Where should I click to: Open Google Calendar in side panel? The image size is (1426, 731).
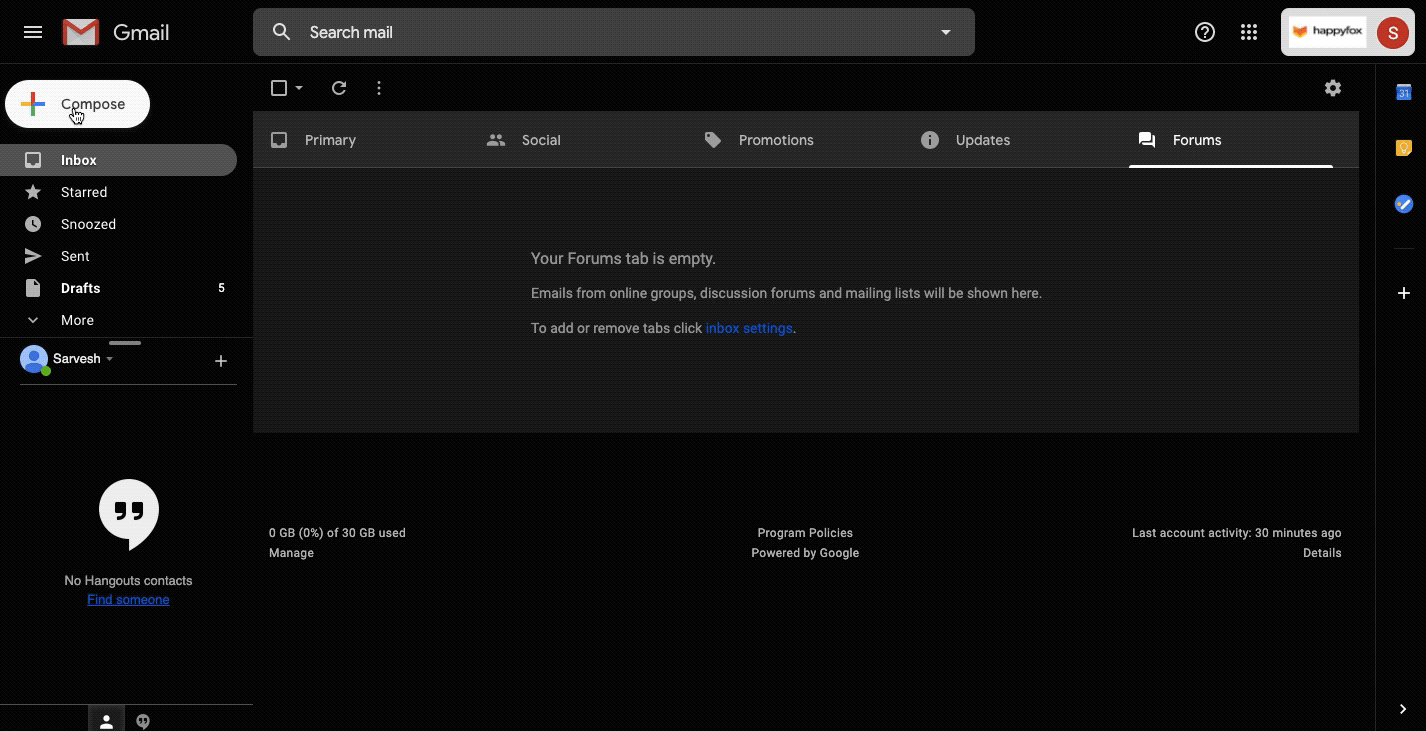[1403, 93]
